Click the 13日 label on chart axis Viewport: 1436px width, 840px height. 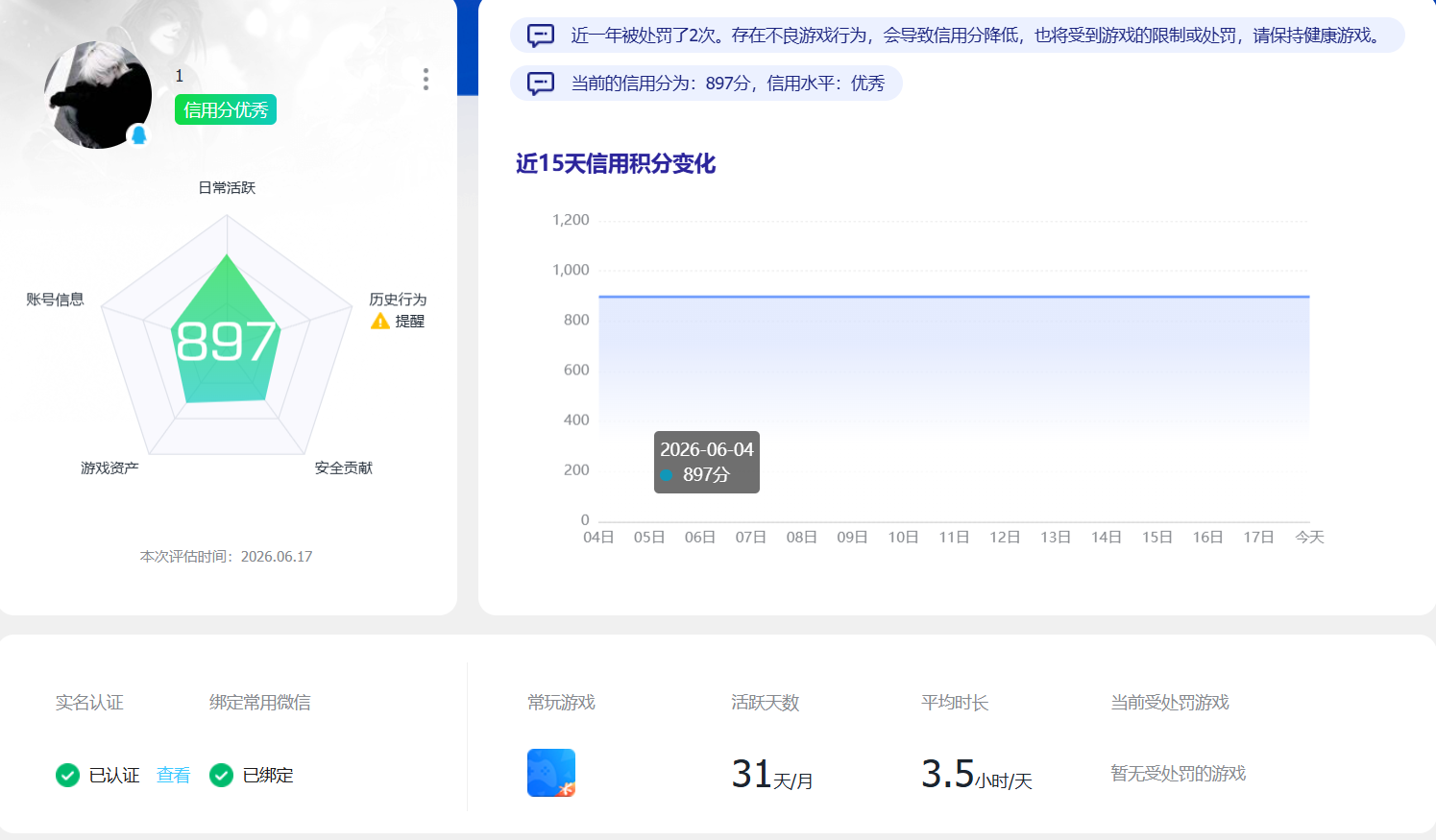tap(1056, 537)
